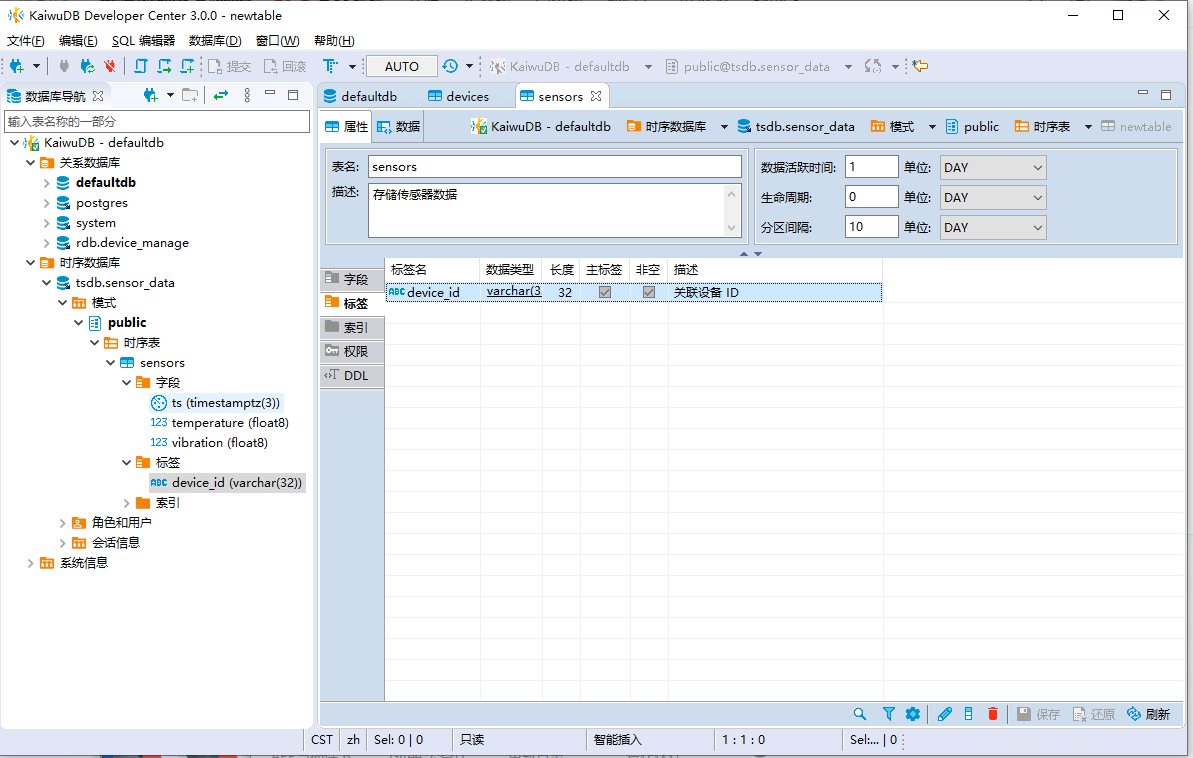Click the transaction format T icon in toolbar
This screenshot has width=1193, height=758.
329,66
